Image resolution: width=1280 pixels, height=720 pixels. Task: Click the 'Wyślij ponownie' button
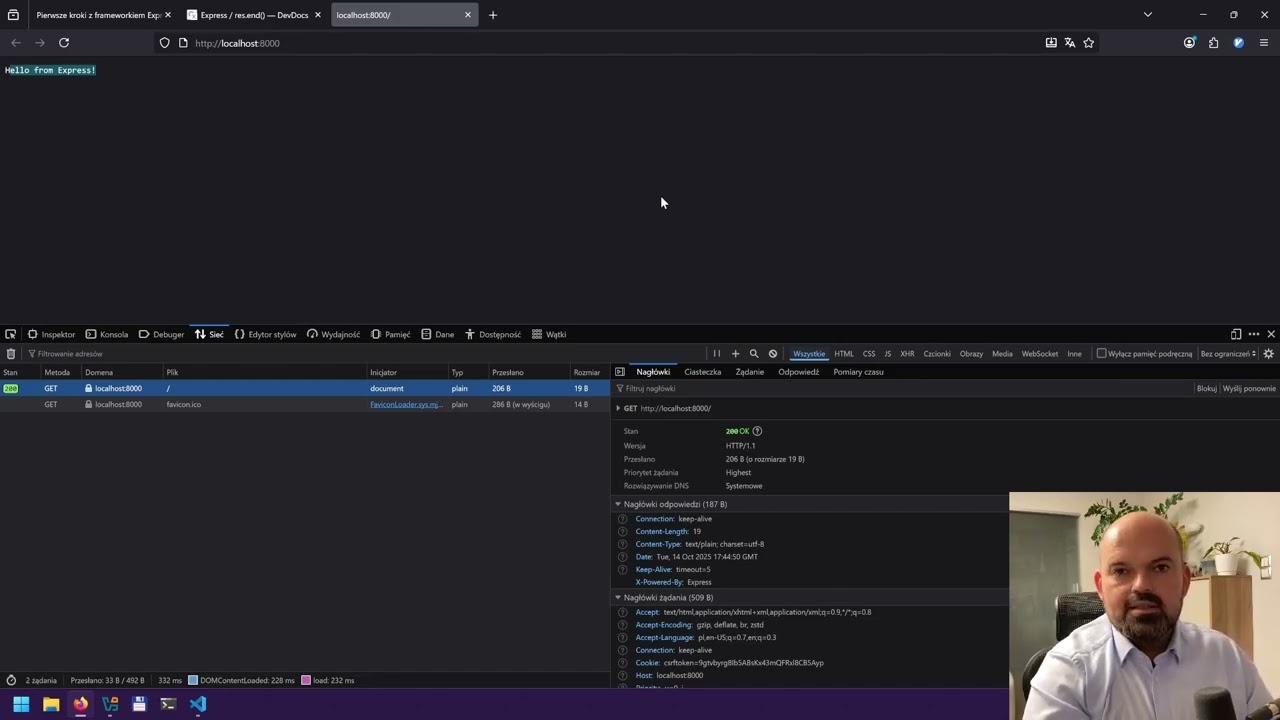tap(1249, 389)
